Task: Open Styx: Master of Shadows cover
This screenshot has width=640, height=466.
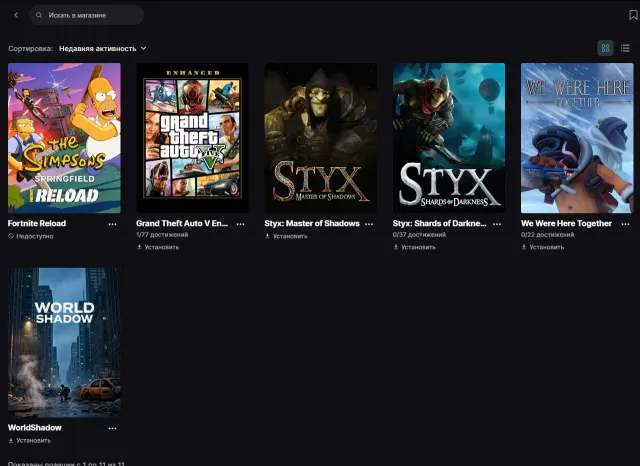Action: 320,138
